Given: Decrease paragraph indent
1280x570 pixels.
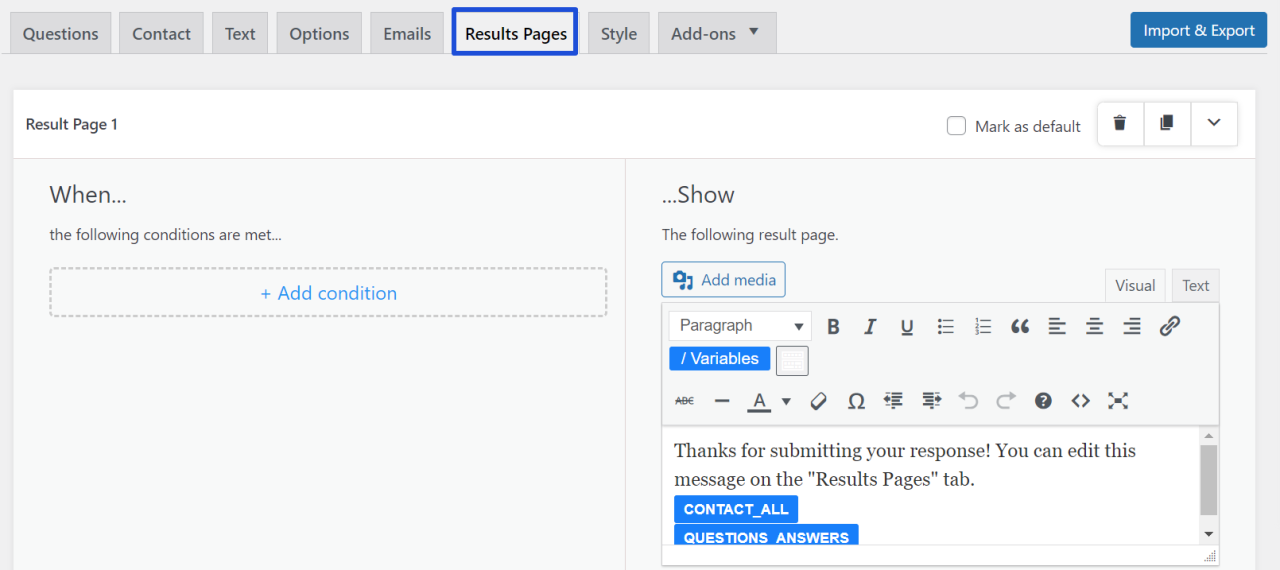Looking at the screenshot, I should [894, 401].
